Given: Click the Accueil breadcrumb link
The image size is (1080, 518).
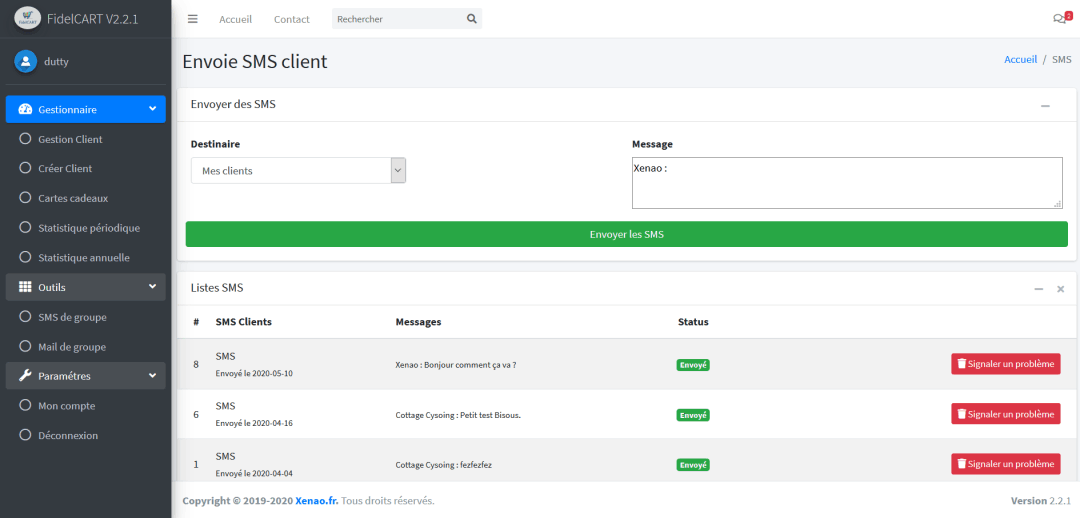Looking at the screenshot, I should click(x=1020, y=60).
